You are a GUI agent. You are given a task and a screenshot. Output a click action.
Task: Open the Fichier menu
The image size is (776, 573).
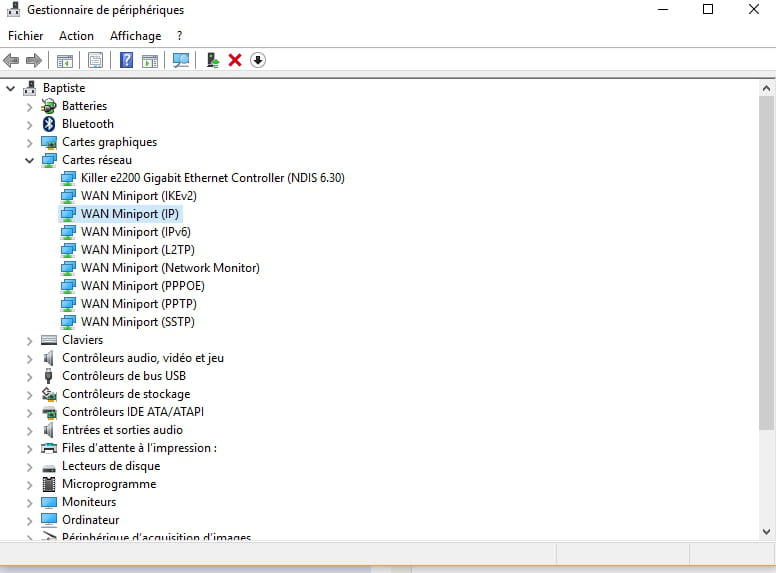tap(25, 36)
